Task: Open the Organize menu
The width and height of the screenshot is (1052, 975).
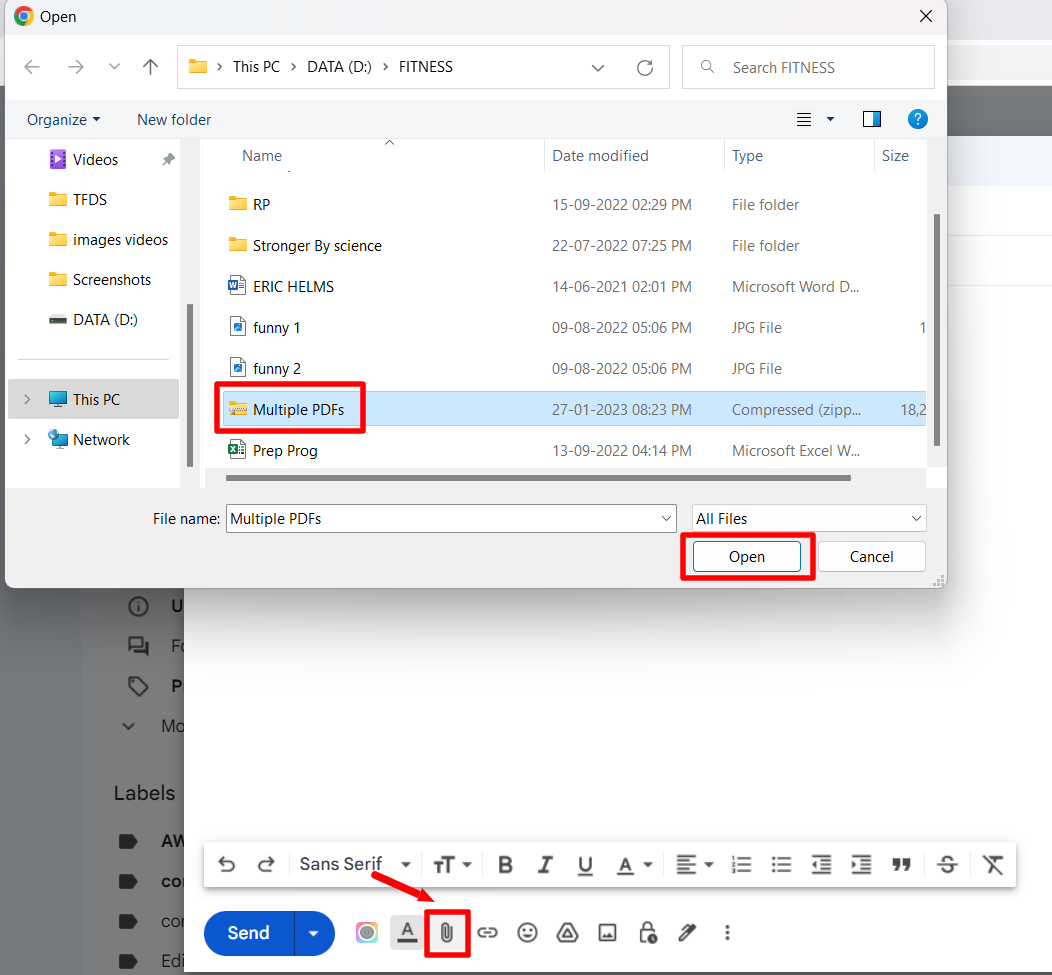Action: [63, 119]
